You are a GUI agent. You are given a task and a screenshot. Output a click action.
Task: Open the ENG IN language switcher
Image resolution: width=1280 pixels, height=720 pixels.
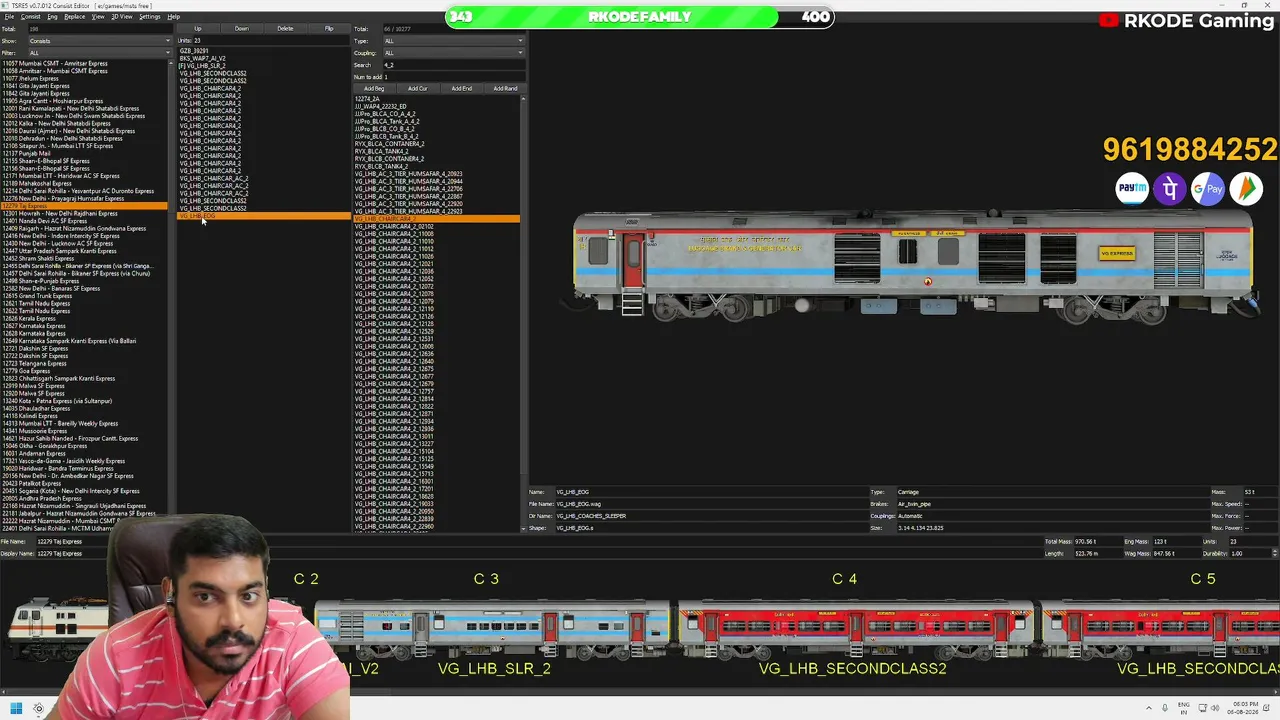pyautogui.click(x=1184, y=708)
